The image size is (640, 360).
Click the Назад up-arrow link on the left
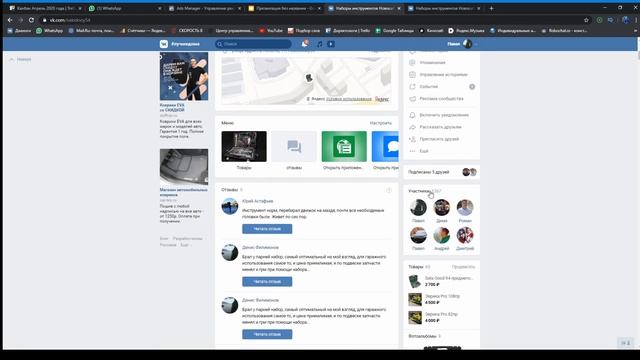pos(20,60)
